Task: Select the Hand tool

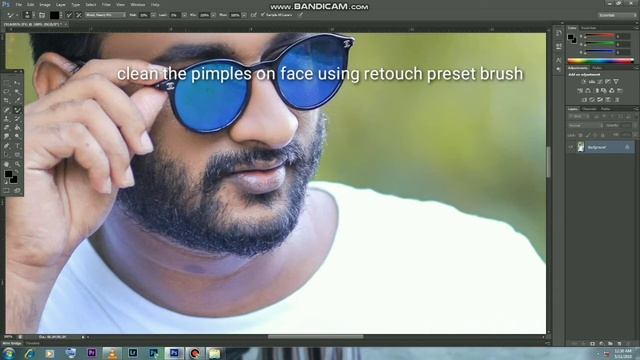Action: [x=6, y=164]
